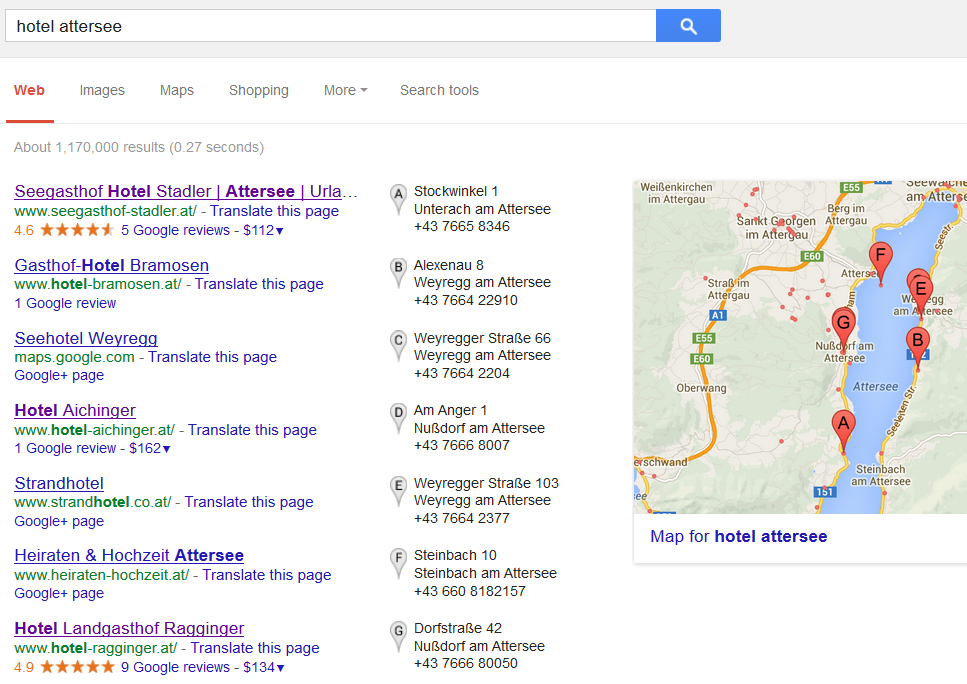The image size is (967, 684).
Task: Translate the strandhotel.co.at page
Action: [x=249, y=502]
